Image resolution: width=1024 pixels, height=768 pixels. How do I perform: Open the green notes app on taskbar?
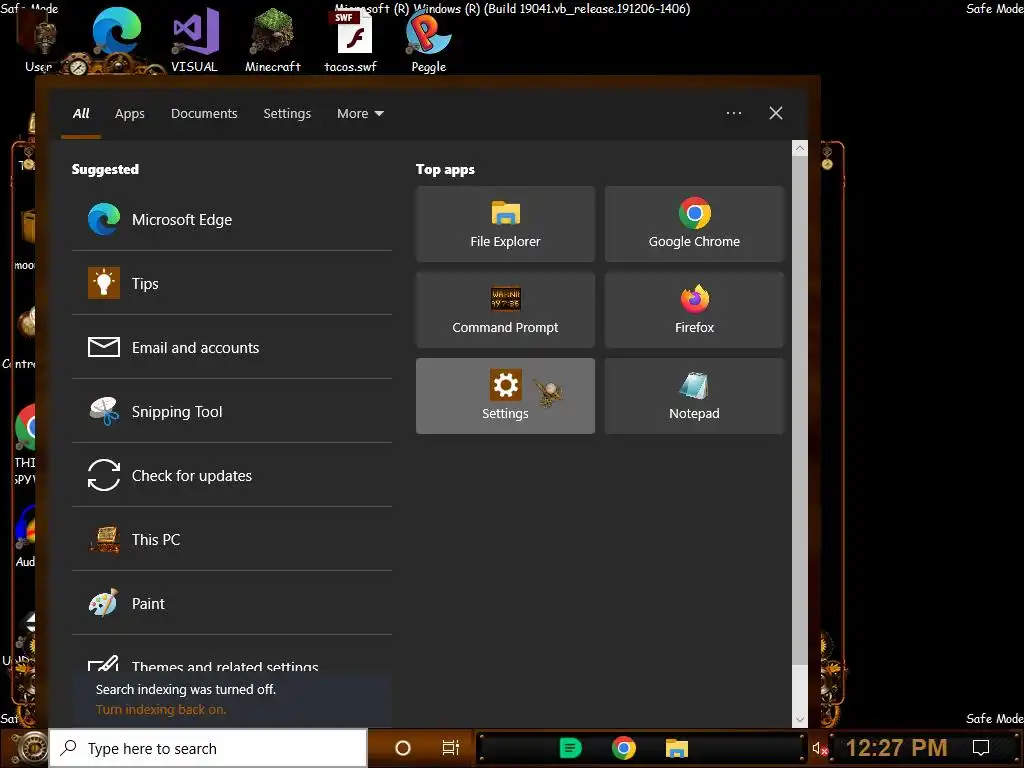570,748
